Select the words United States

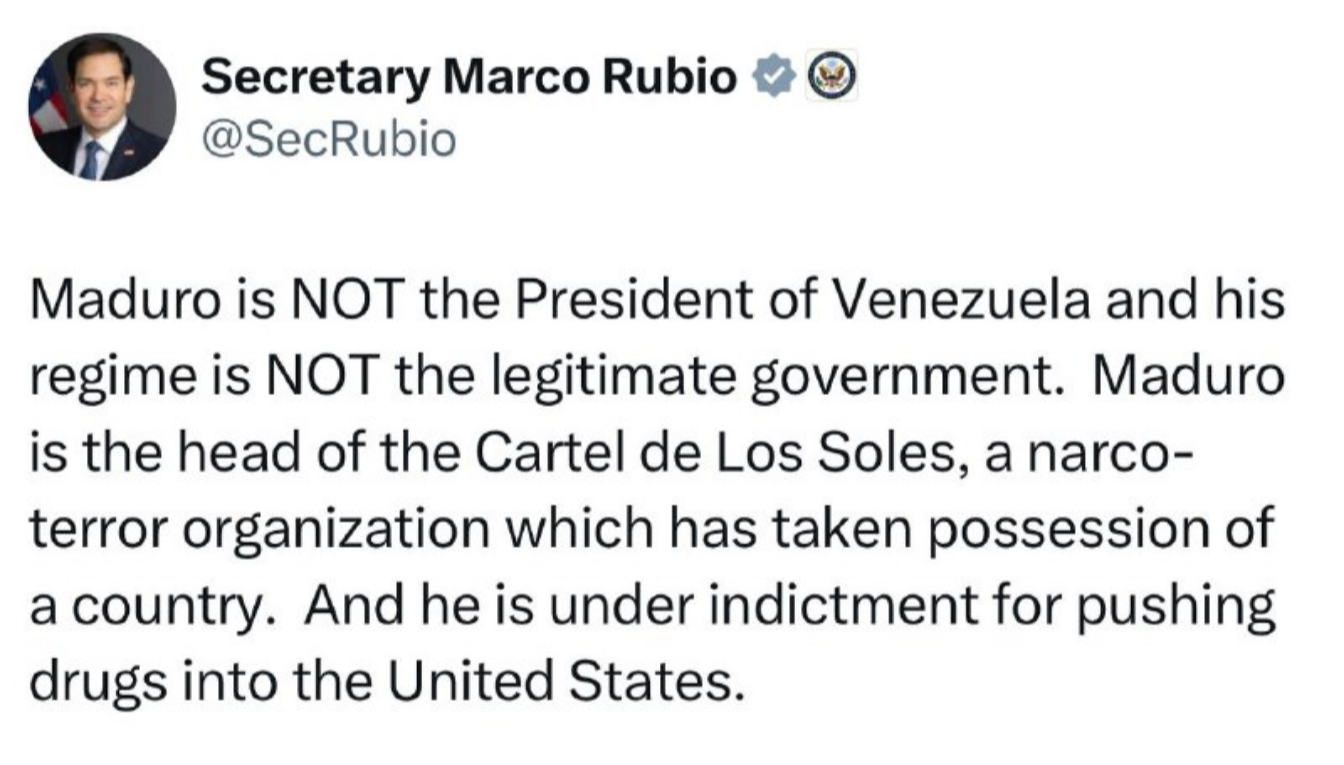(x=567, y=685)
